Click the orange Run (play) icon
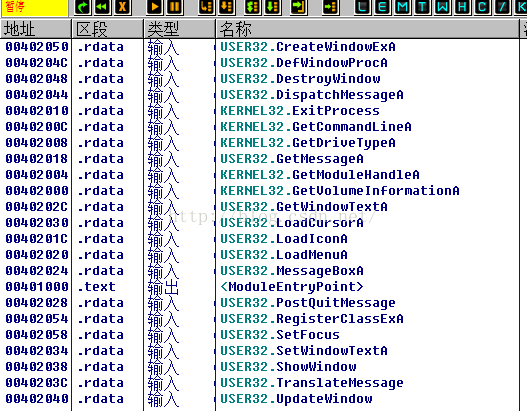 (x=155, y=7)
